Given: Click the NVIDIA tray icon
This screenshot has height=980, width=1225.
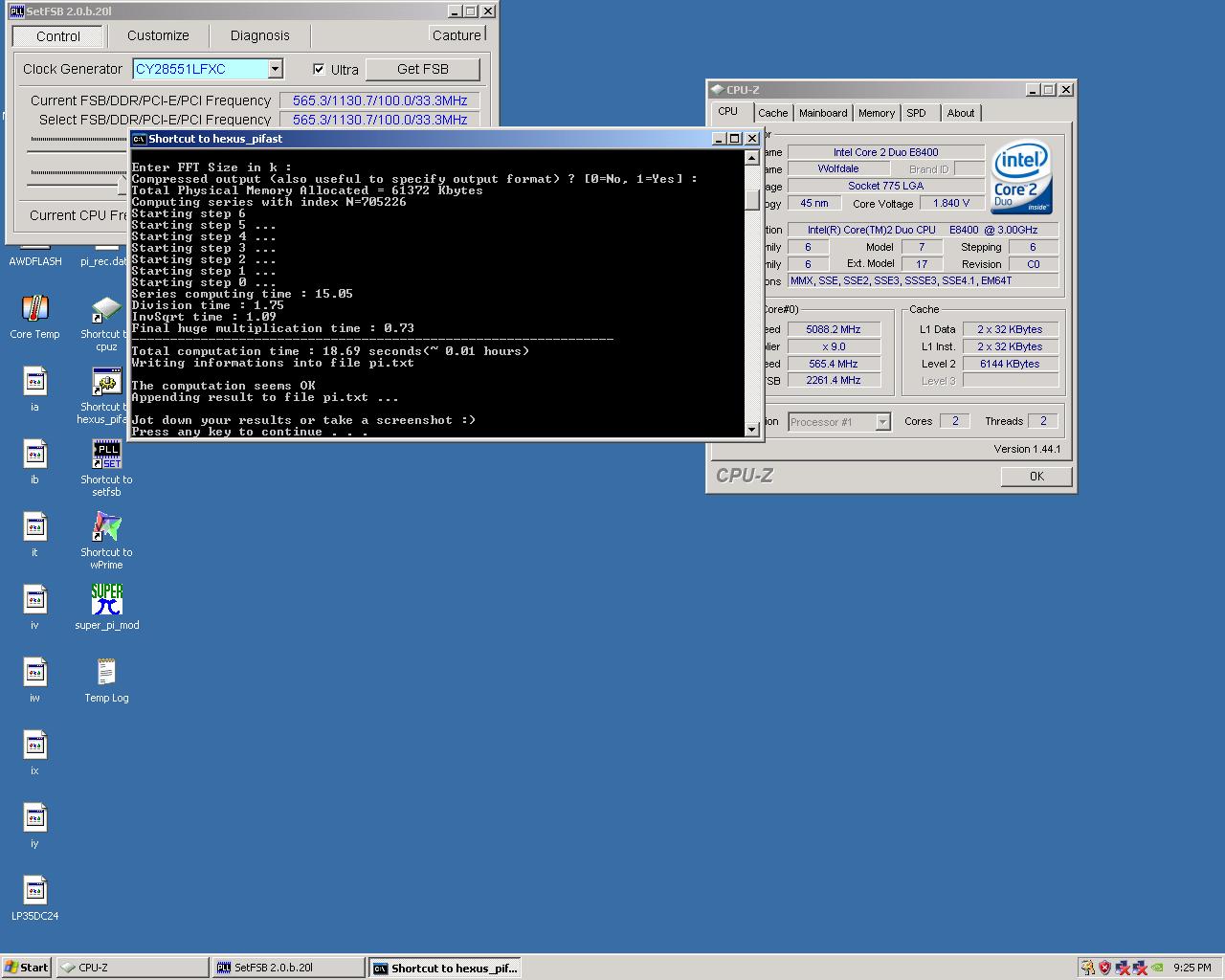Looking at the screenshot, I should (1157, 968).
